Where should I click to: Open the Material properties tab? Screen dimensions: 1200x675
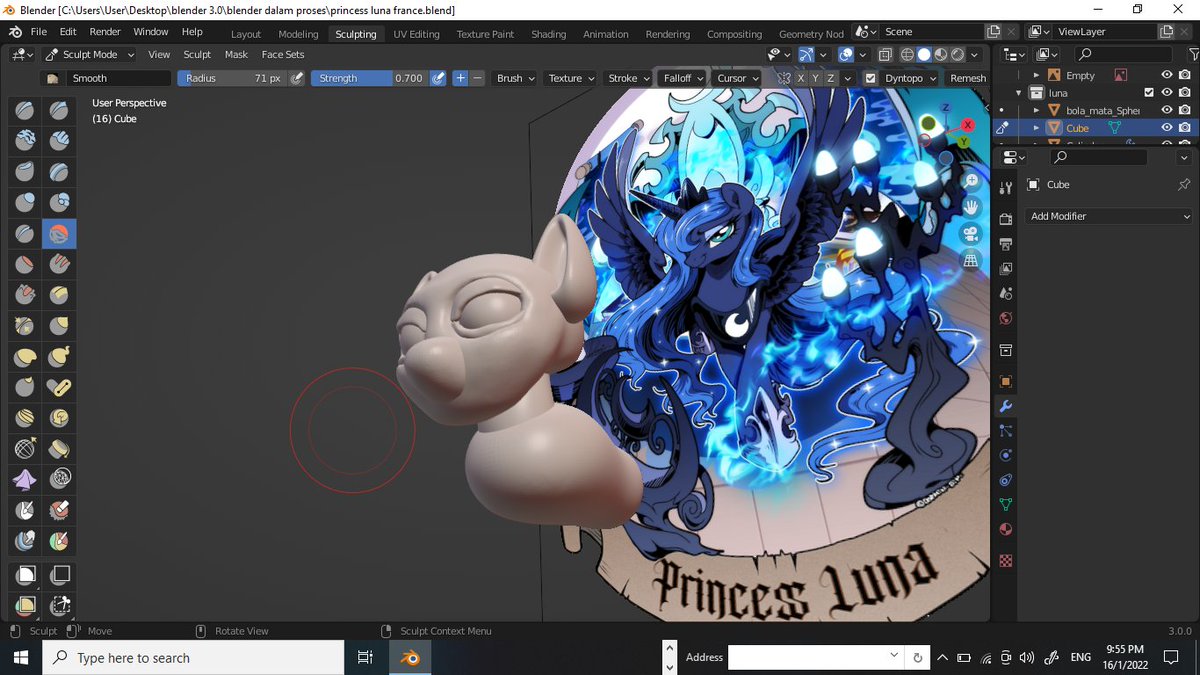(x=1006, y=530)
